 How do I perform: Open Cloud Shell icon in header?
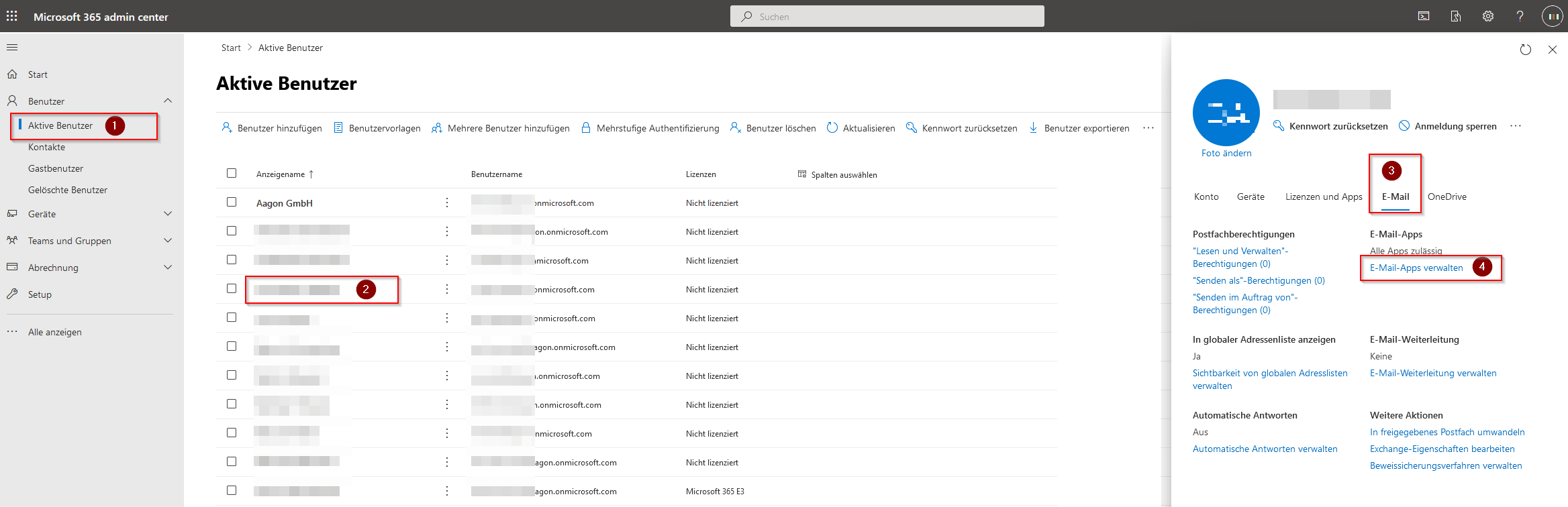[x=1423, y=16]
